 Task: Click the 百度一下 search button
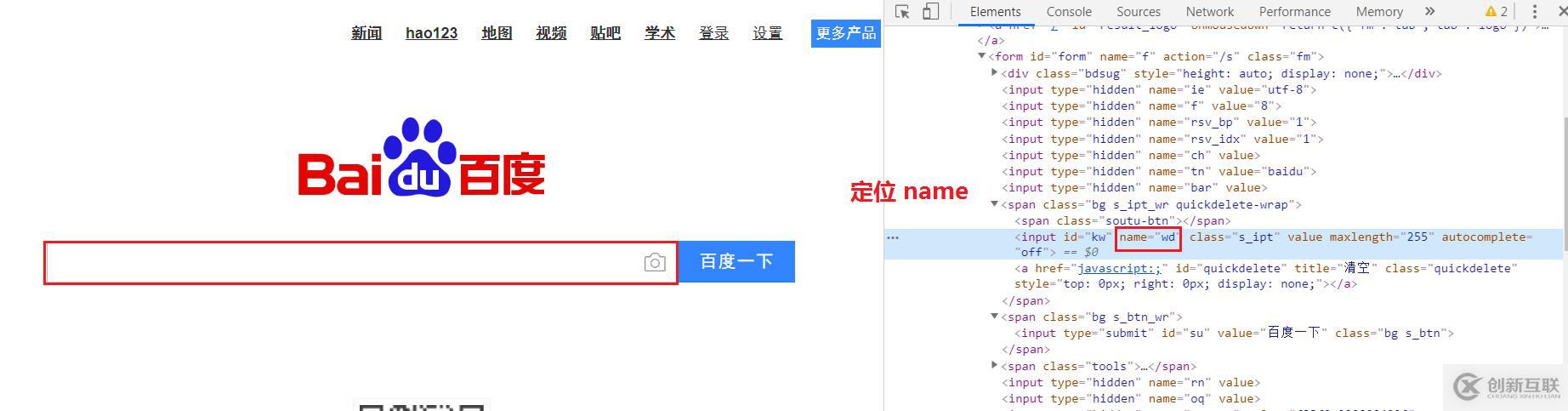pyautogui.click(x=736, y=261)
